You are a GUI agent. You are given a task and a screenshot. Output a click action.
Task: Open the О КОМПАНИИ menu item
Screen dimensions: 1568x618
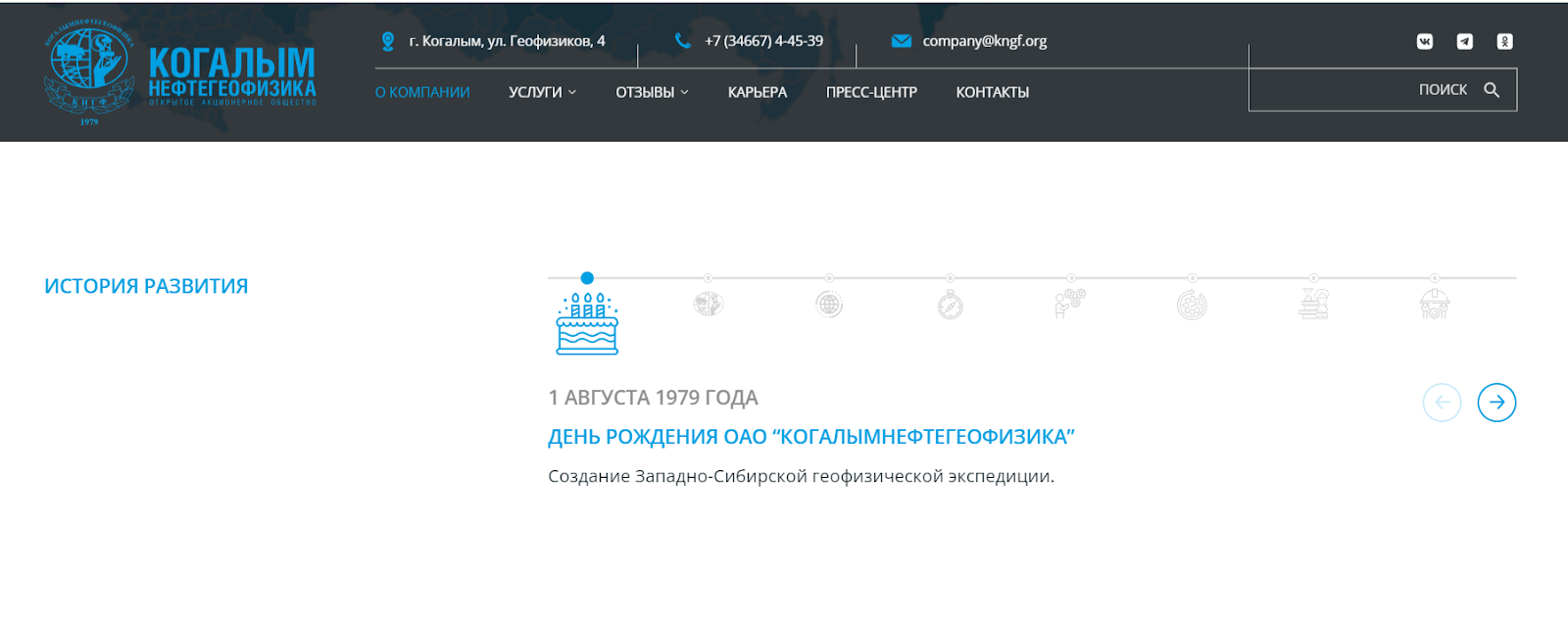click(x=422, y=92)
